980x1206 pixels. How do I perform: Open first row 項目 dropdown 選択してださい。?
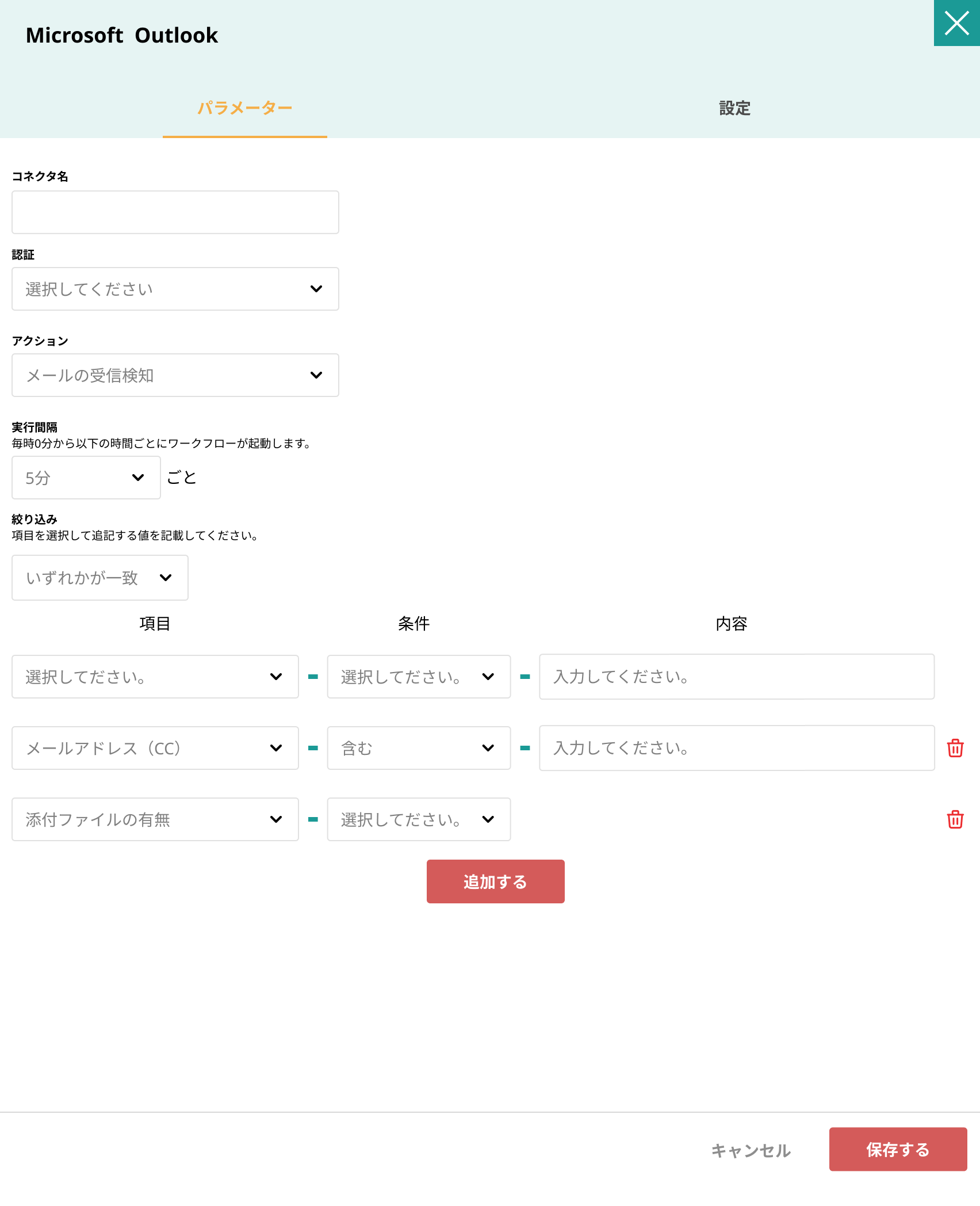click(155, 677)
